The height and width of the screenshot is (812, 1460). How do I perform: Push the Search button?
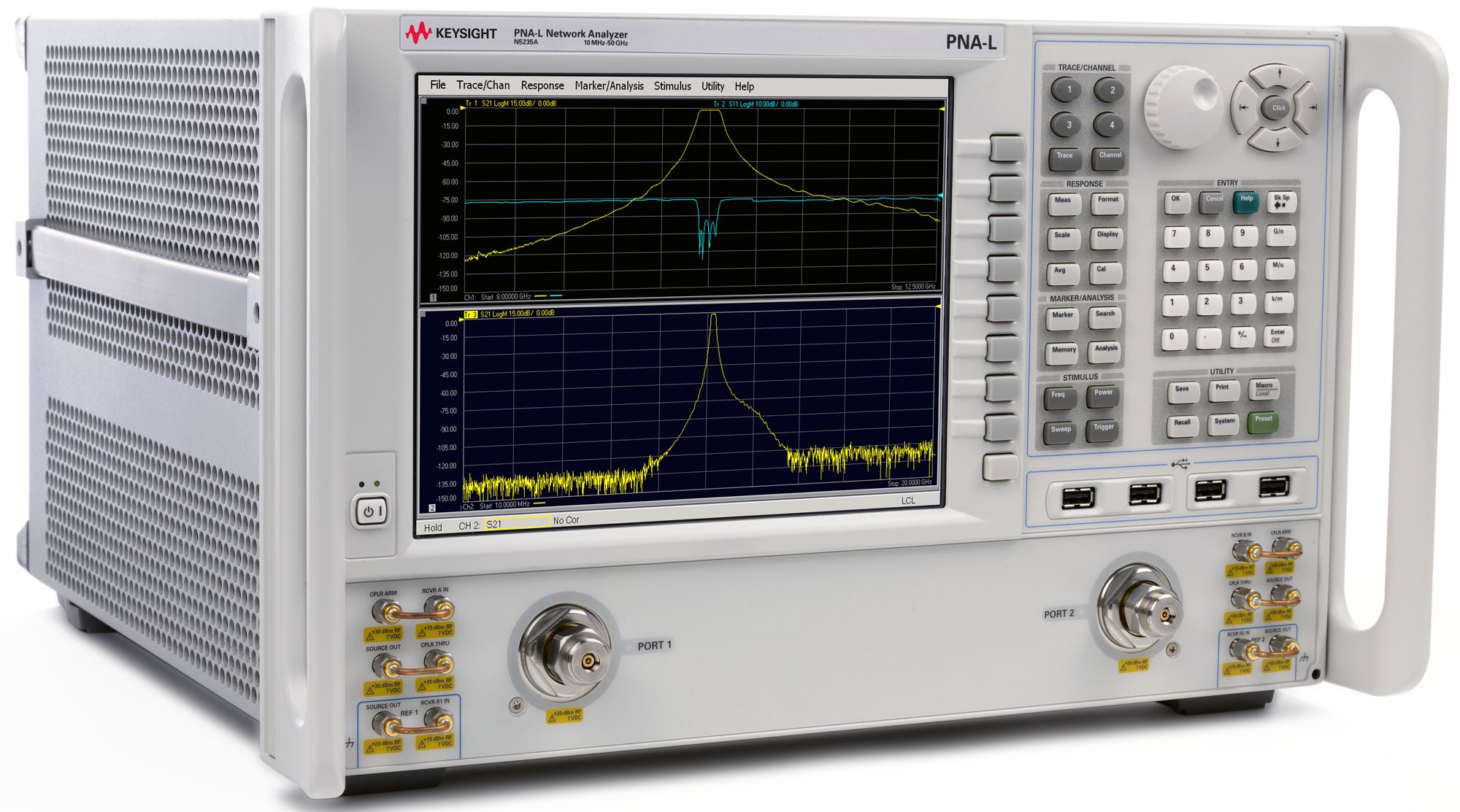[x=1105, y=316]
